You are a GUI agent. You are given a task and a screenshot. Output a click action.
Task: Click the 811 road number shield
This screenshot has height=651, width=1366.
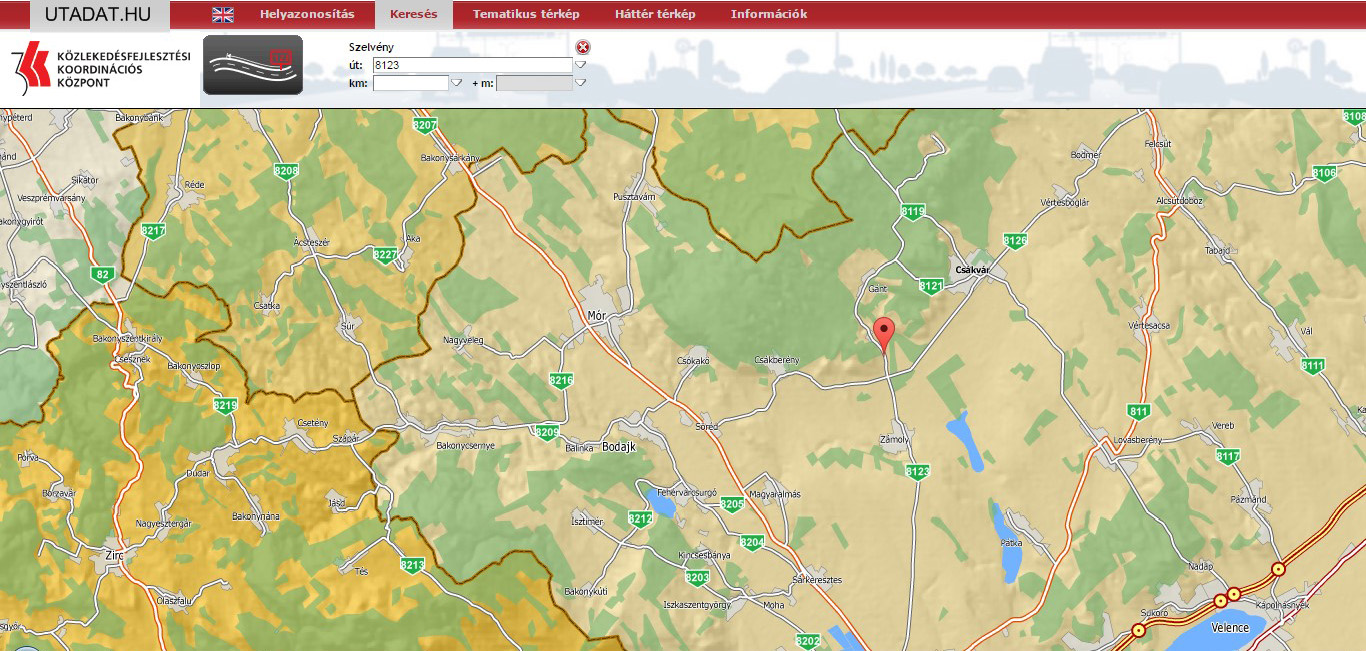[1138, 411]
